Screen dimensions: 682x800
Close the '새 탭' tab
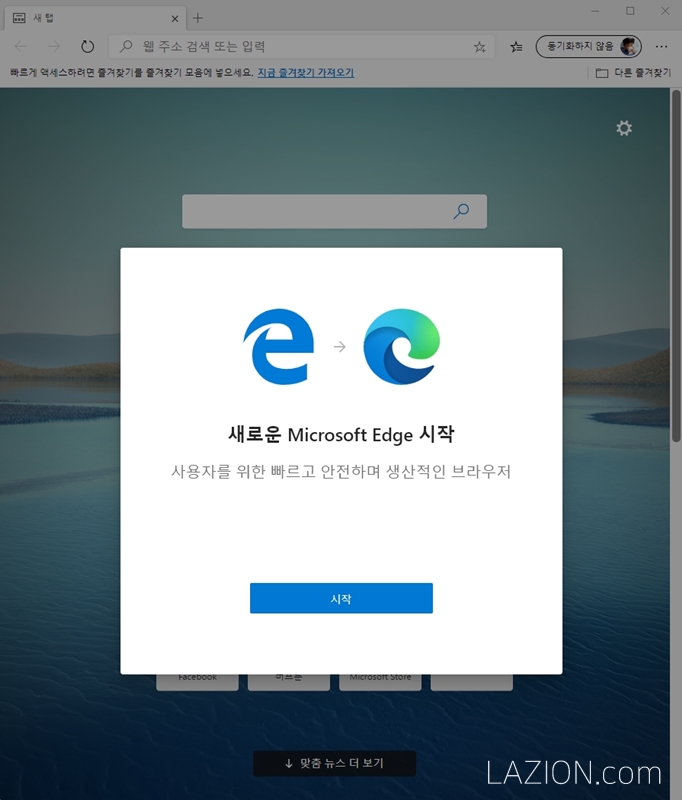174,18
